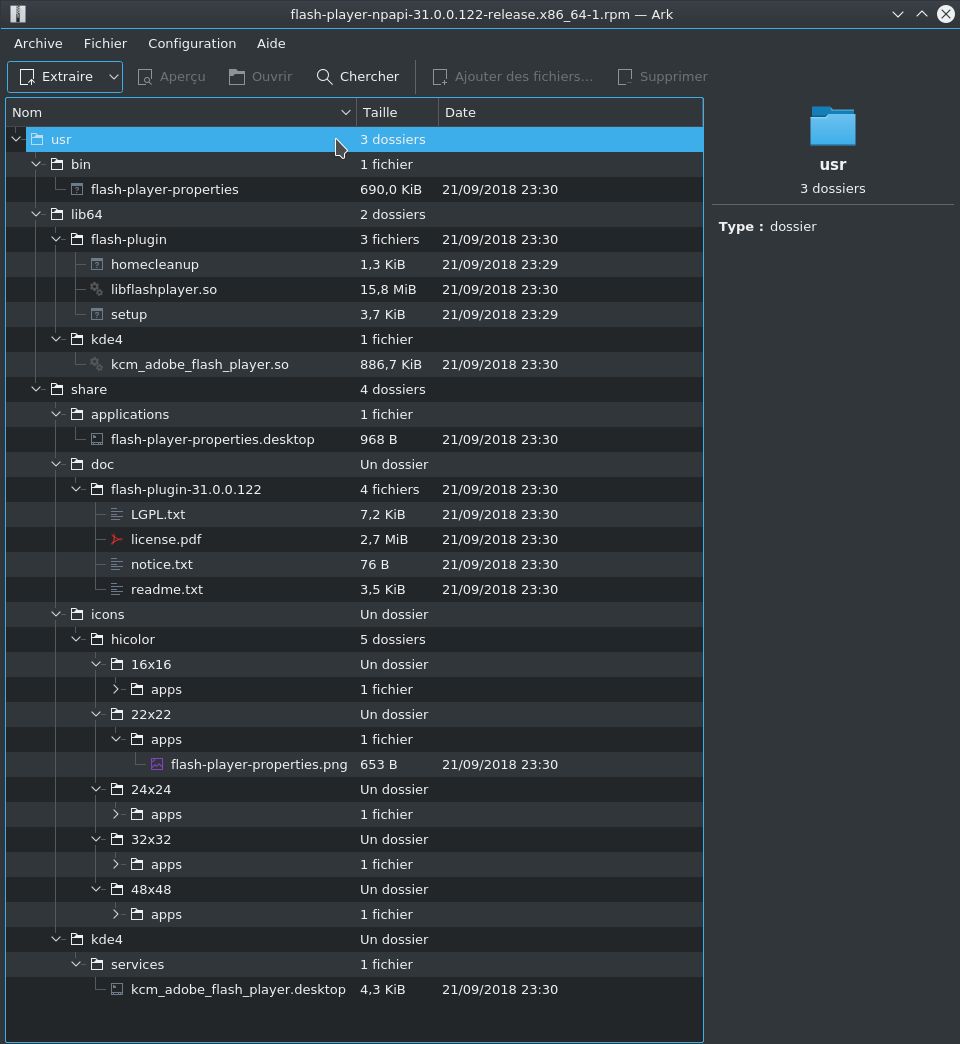The height and width of the screenshot is (1044, 960).
Task: Select the kde4 folder under lib64
Action: [107, 340]
